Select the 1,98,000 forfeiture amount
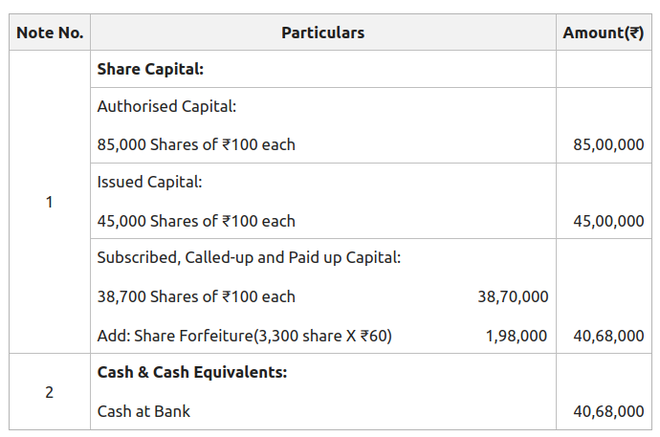This screenshot has height=437, width=660. pos(516,336)
